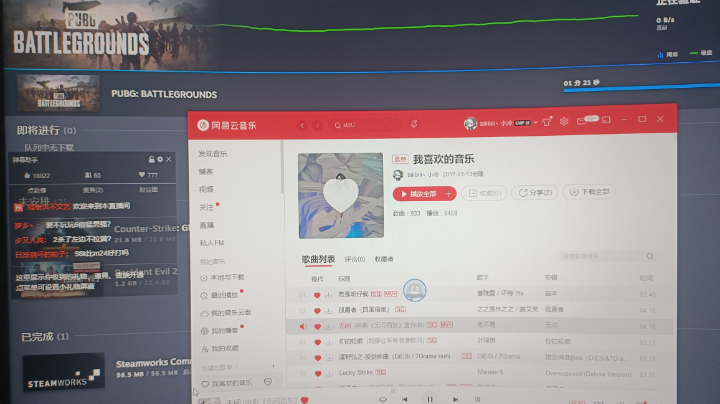Open listen-to-identify microphone icon beside search

414,124
